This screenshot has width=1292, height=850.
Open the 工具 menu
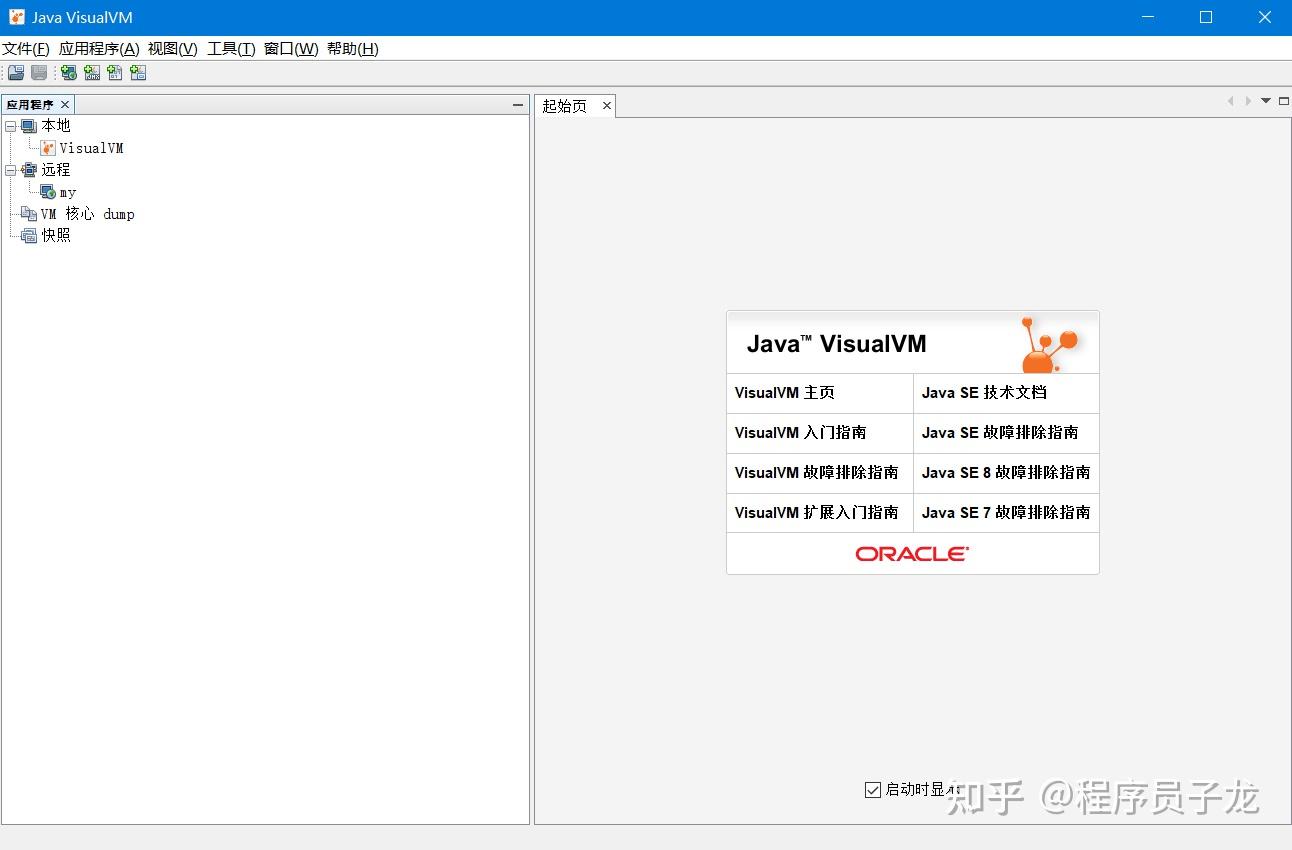click(x=230, y=48)
